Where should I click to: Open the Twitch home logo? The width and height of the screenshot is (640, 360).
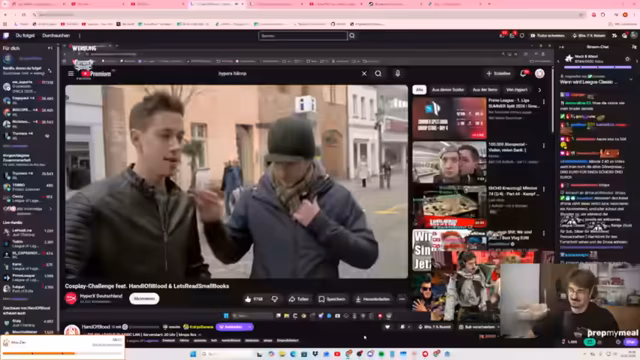pos(6,36)
